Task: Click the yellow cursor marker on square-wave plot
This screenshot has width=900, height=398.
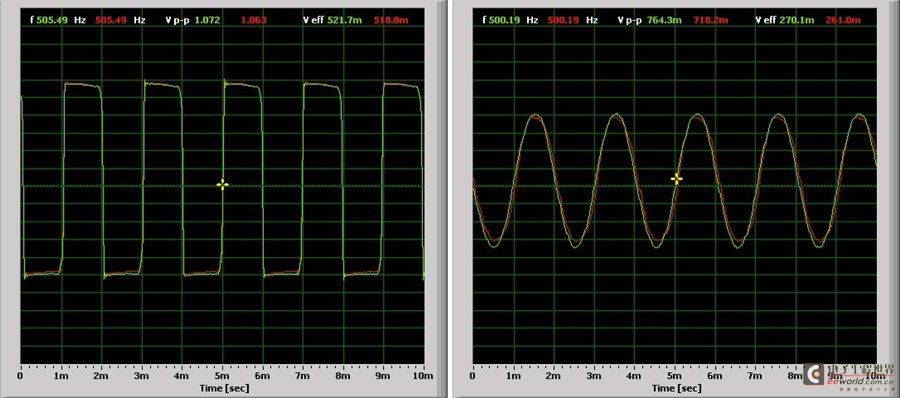Action: [223, 184]
